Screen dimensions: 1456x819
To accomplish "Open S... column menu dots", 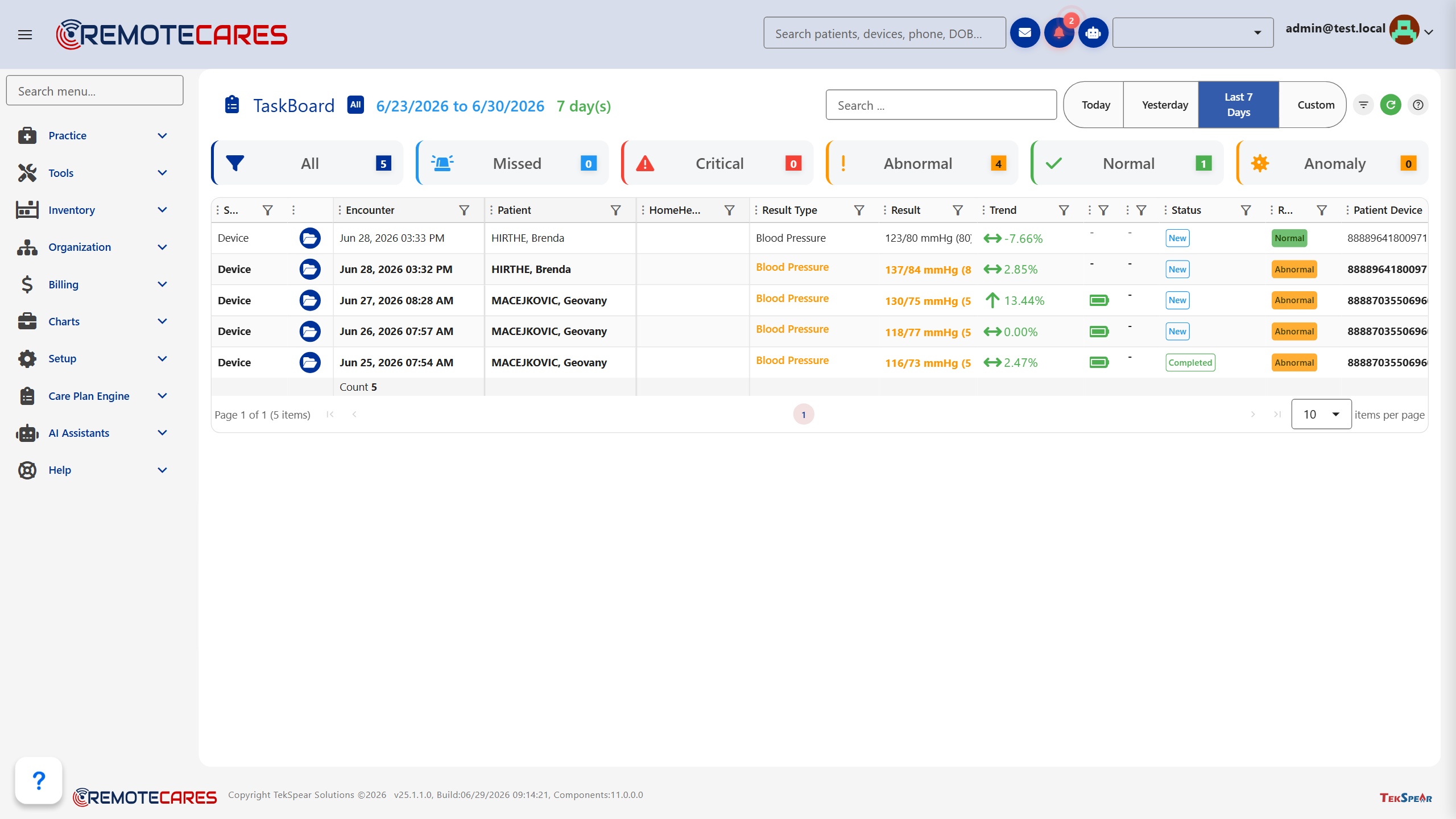I will tap(217, 210).
